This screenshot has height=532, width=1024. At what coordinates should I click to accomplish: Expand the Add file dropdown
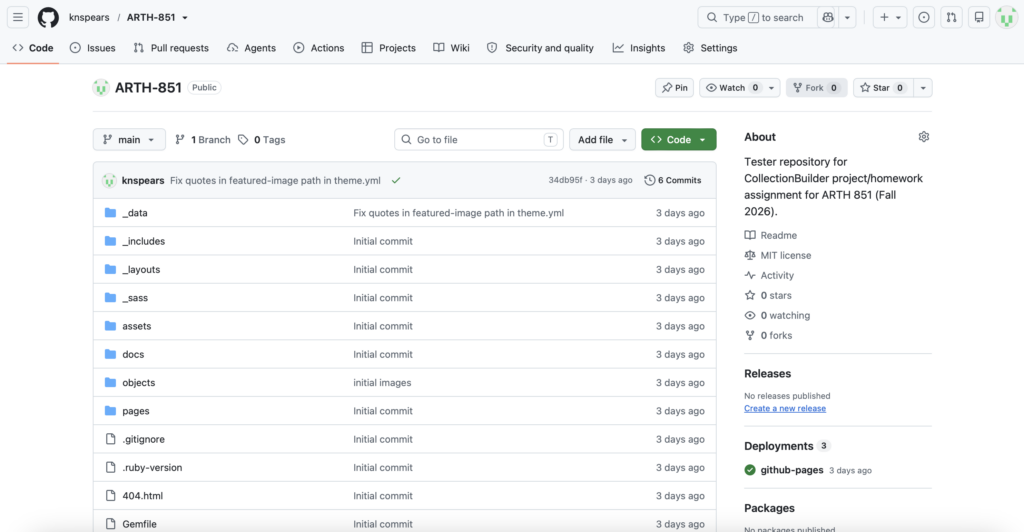[602, 140]
